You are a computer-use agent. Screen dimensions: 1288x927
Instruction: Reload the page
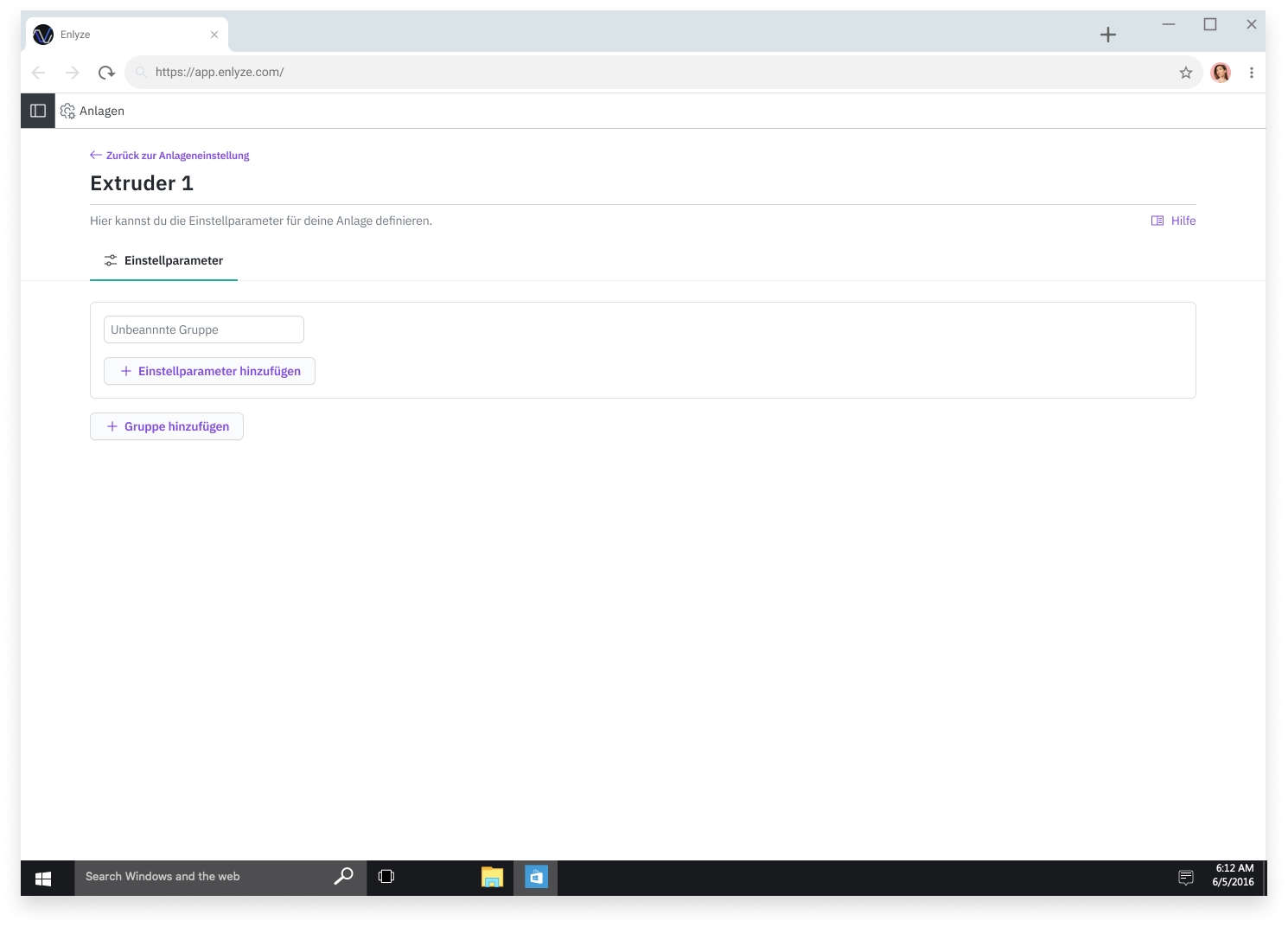point(106,73)
